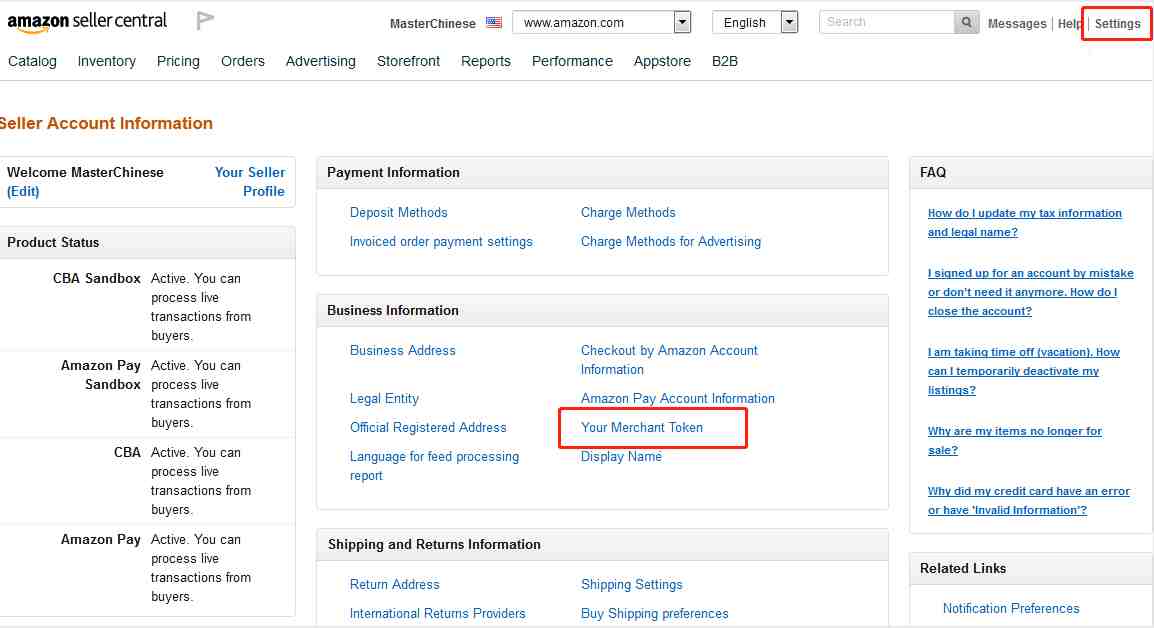Viewport: 1154px width, 628px height.
Task: Open FAQ about credit card error
Action: click(1028, 501)
